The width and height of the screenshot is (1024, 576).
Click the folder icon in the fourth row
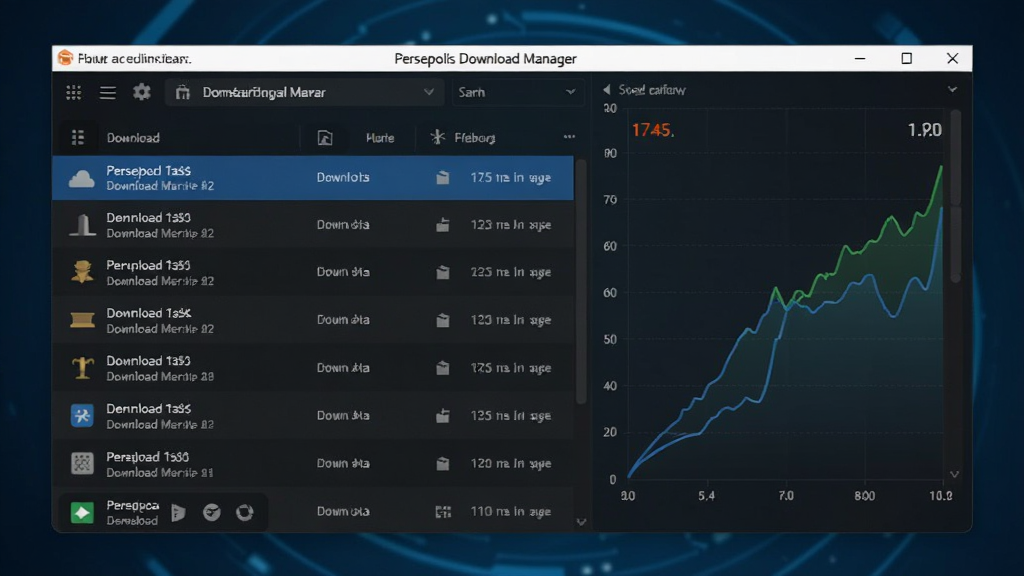coord(443,320)
